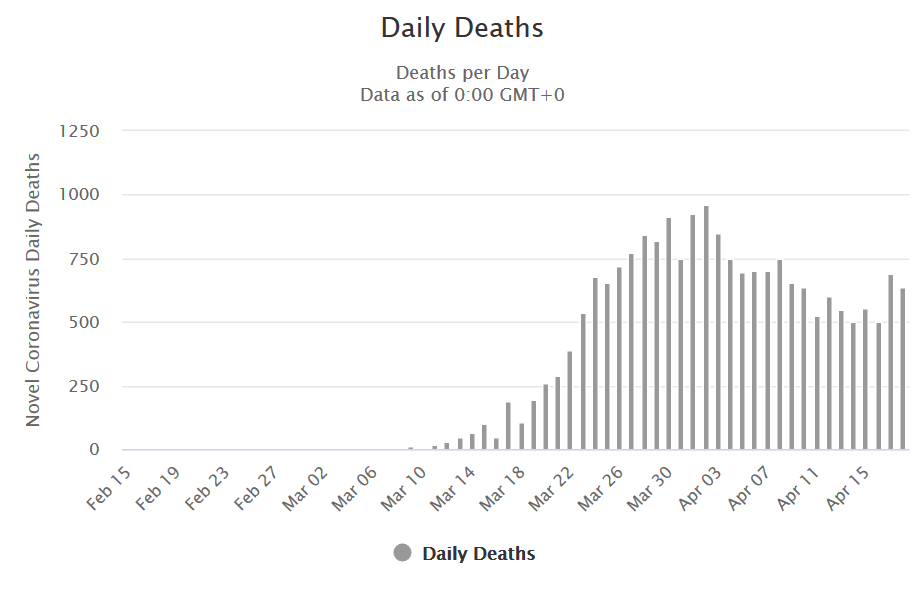
Task: Toggle the Daily Deaths series legend label
Action: [x=478, y=553]
